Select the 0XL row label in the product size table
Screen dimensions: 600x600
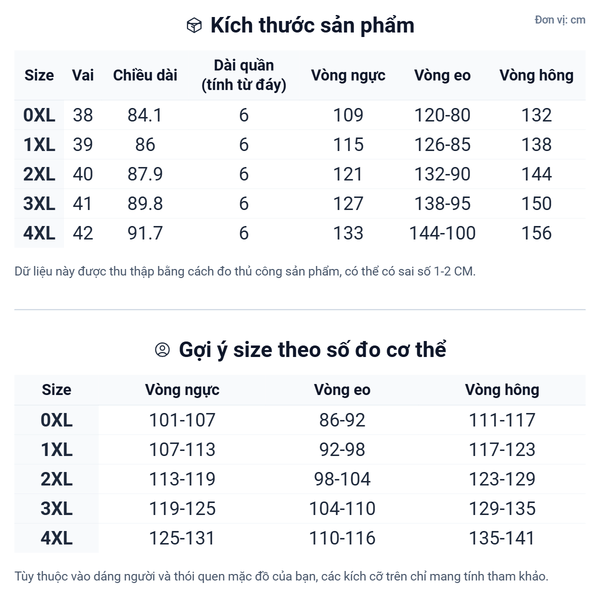pyautogui.click(x=39, y=115)
